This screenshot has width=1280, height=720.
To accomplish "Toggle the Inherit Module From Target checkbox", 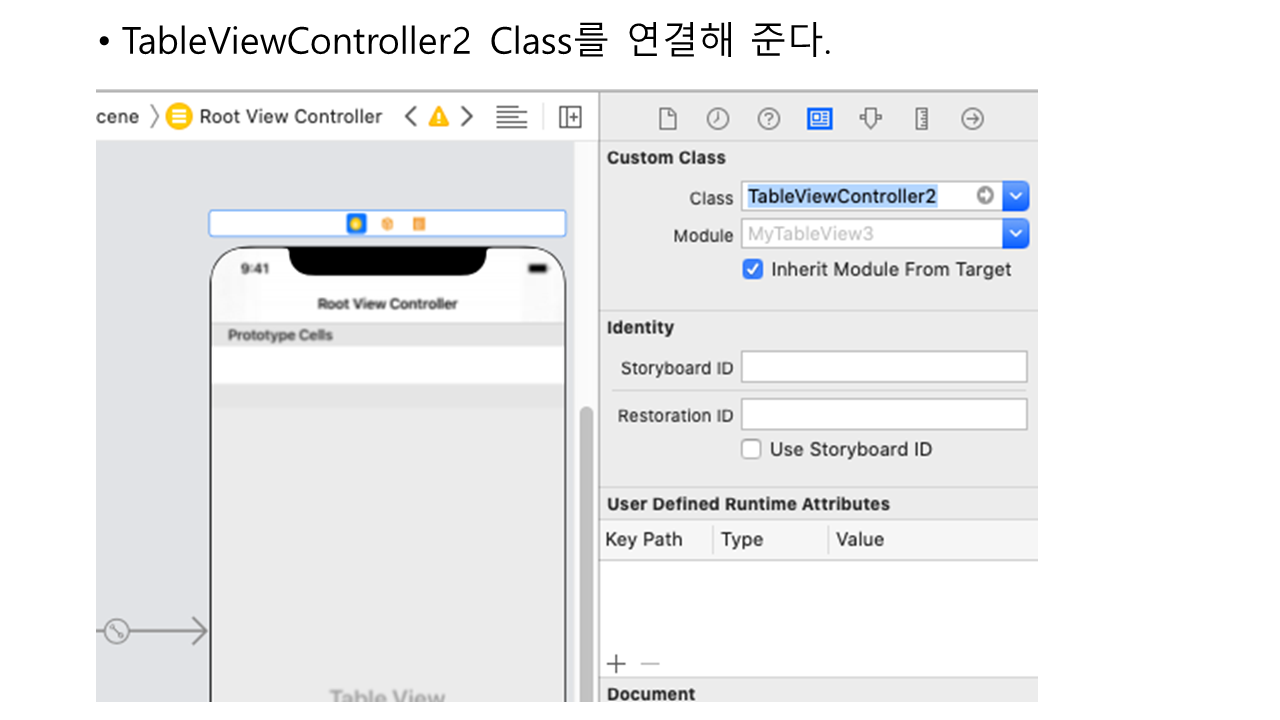I will click(753, 270).
